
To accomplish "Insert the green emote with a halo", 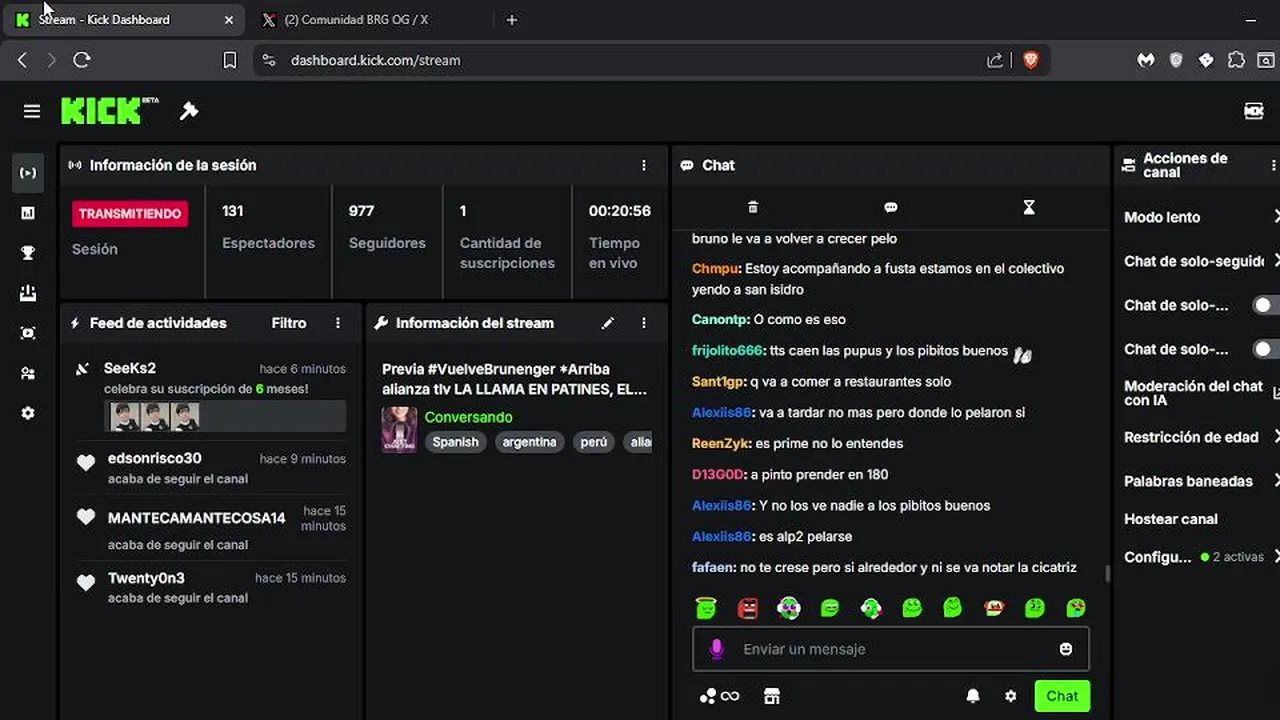I will point(706,607).
